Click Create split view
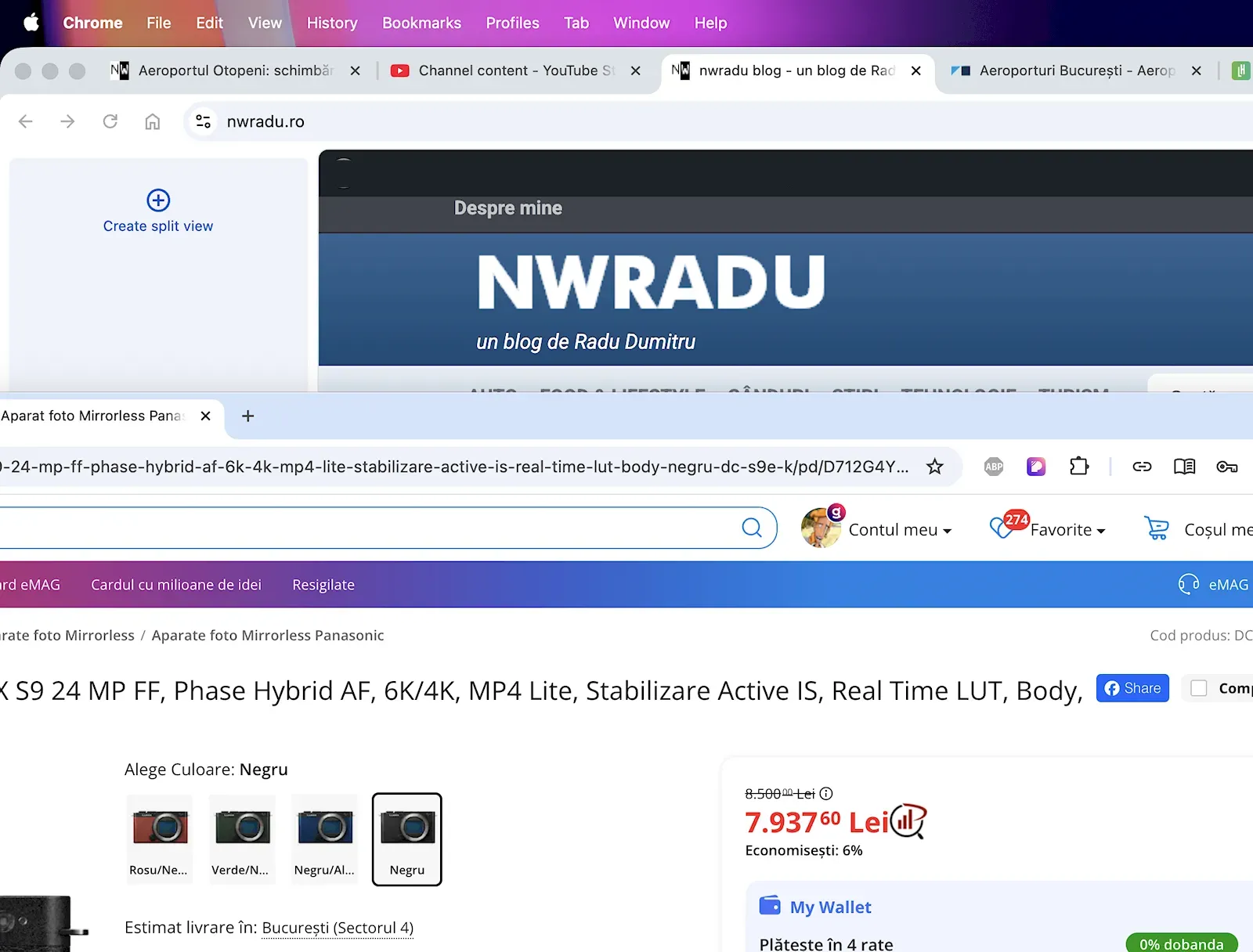Image resolution: width=1253 pixels, height=952 pixels. point(158,212)
